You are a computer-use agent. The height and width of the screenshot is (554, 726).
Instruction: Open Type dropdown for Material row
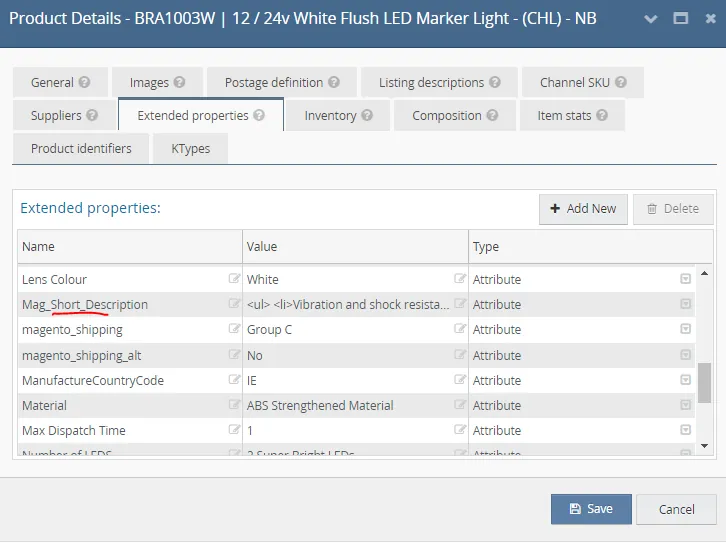(686, 405)
